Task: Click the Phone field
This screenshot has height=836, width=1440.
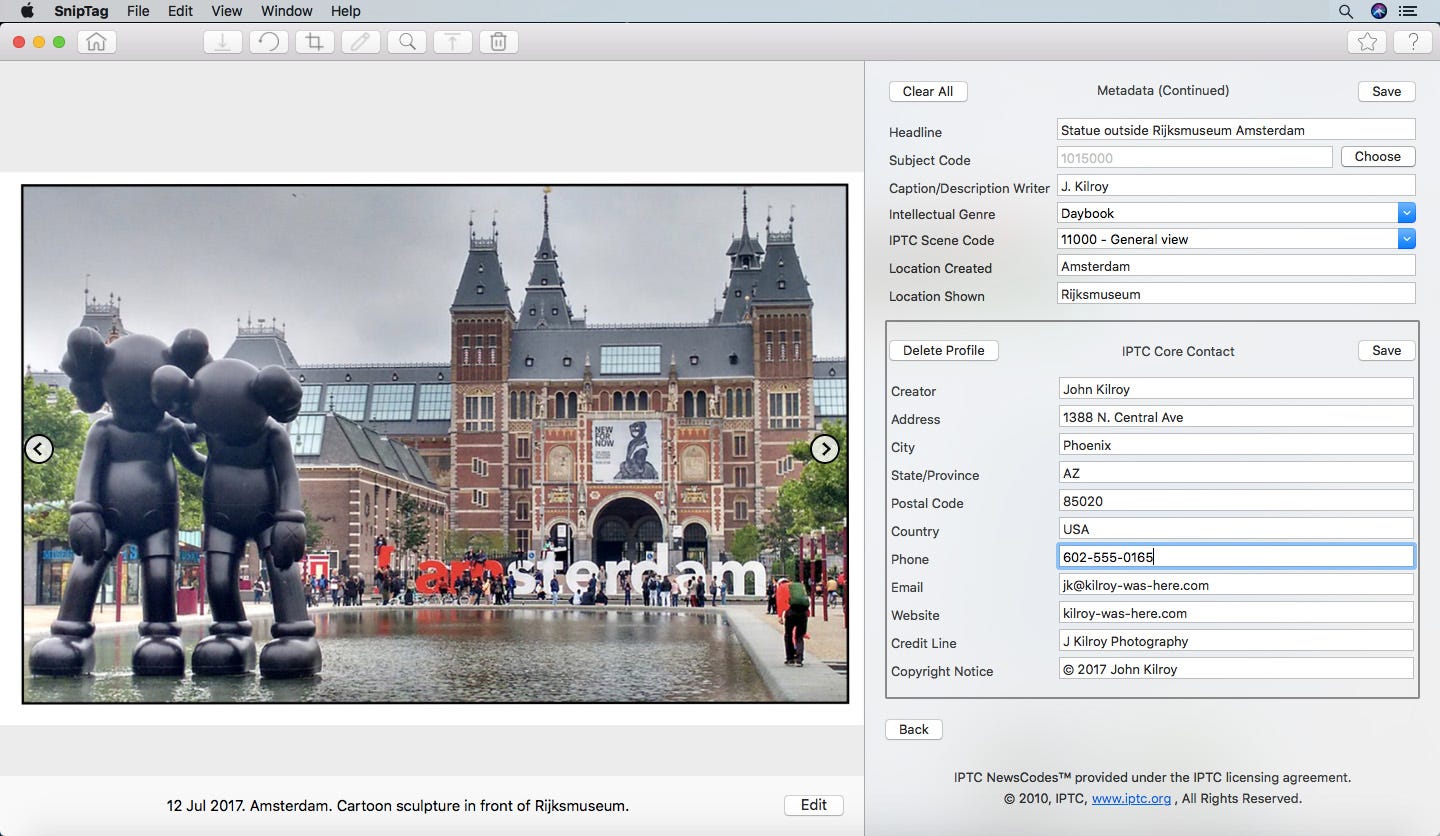Action: coord(1236,556)
